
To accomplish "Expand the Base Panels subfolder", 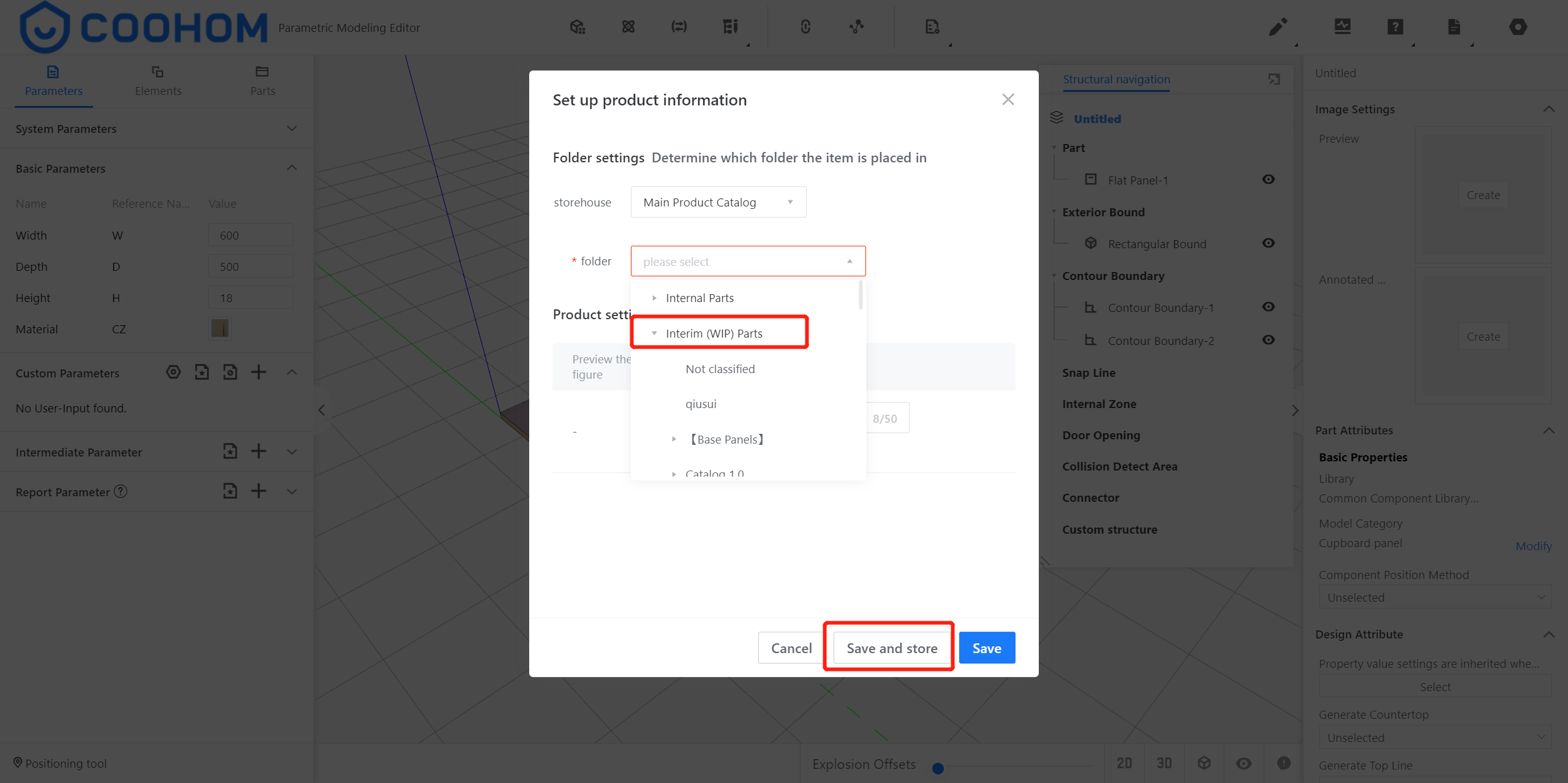I will click(674, 439).
